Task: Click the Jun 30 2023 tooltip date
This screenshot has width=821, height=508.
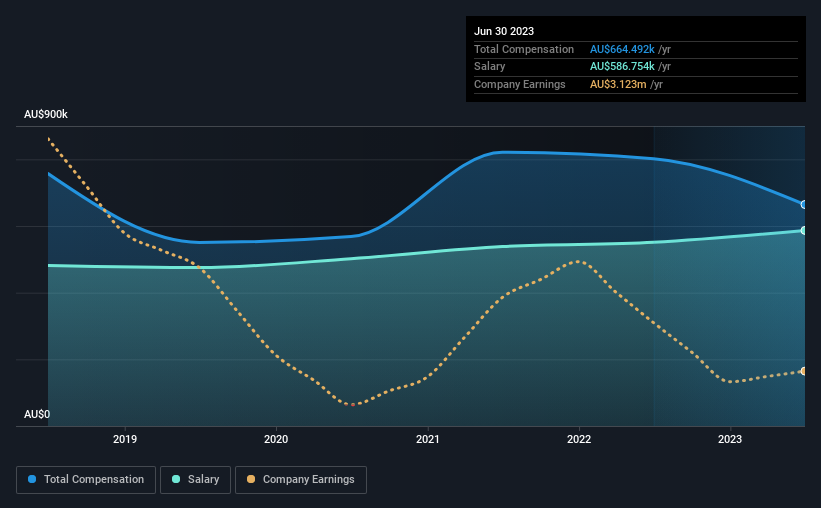Action: tap(504, 31)
